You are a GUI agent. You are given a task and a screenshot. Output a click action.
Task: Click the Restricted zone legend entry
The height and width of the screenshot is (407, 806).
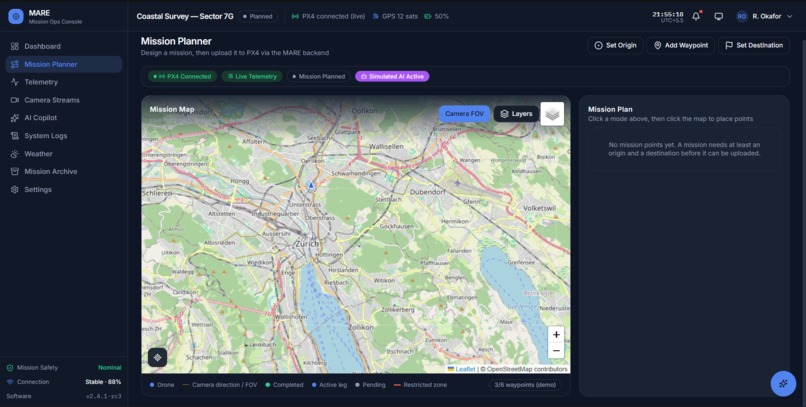[x=420, y=385]
